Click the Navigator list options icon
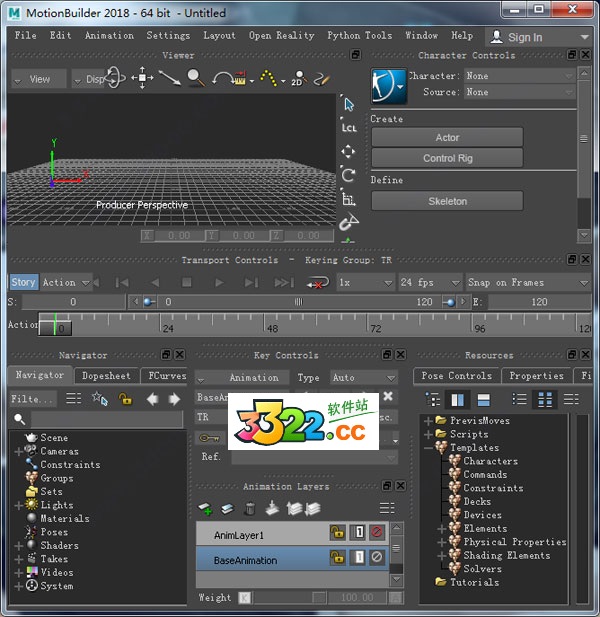600x617 pixels. (74, 399)
